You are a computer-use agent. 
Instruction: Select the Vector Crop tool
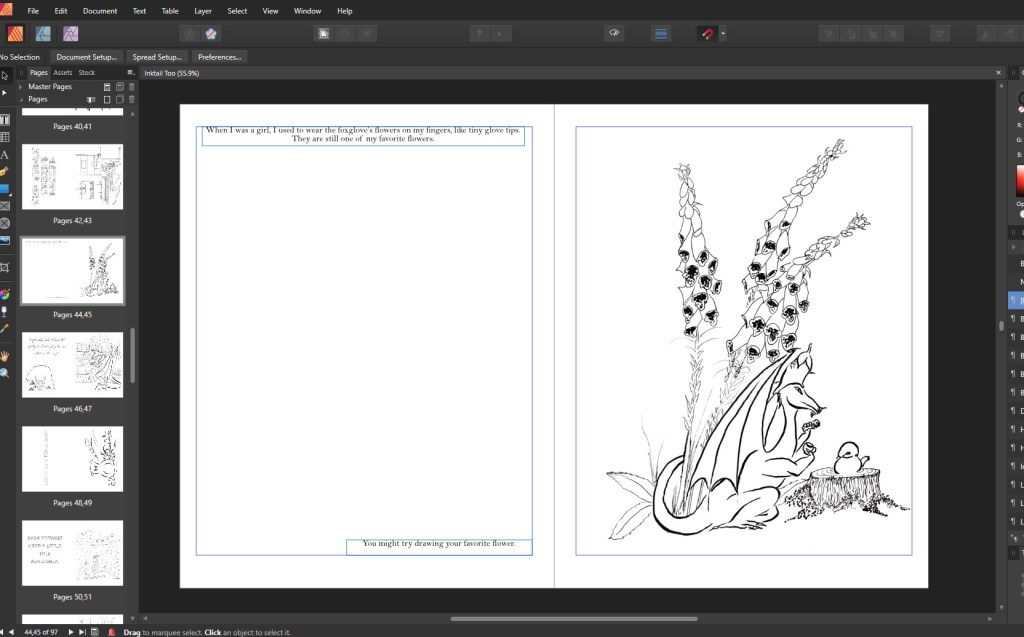(5, 267)
